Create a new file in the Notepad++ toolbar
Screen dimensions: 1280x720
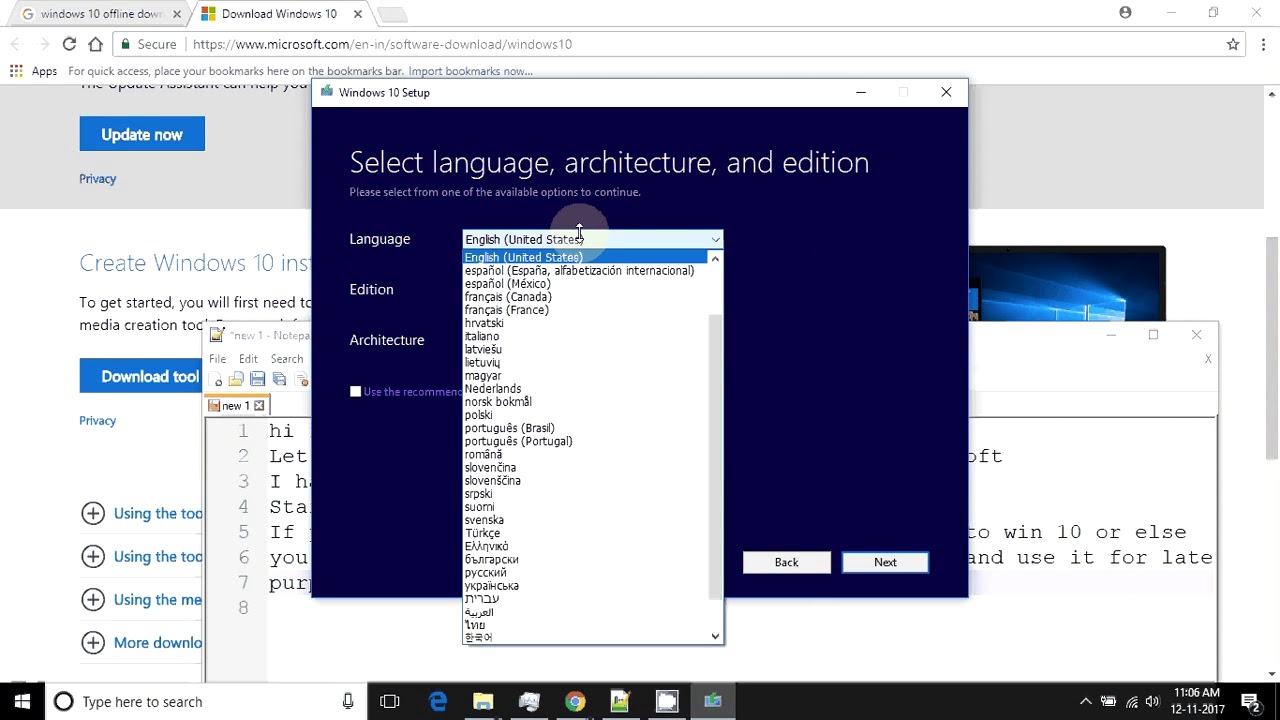point(217,380)
